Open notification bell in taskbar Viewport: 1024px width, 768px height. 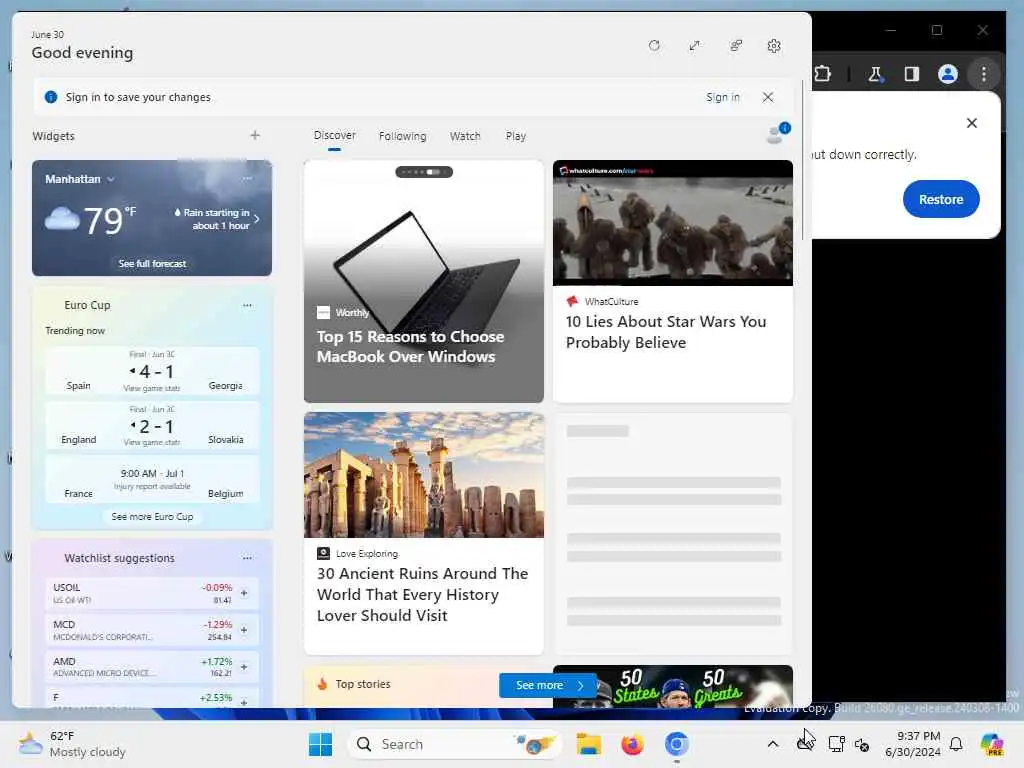coord(956,744)
